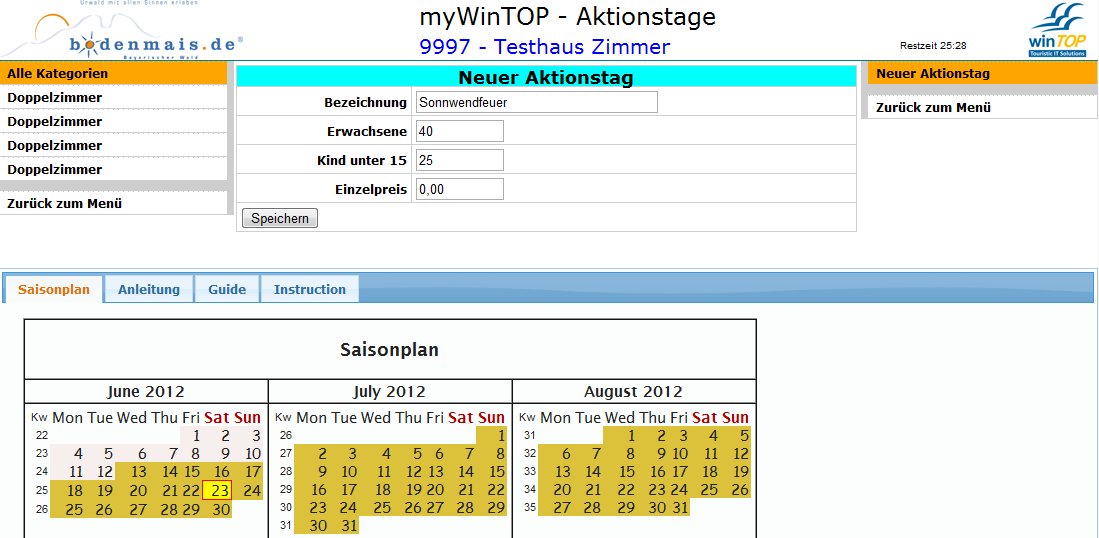Click the winTOP logo
This screenshot has height=538, width=1099.
[1056, 31]
